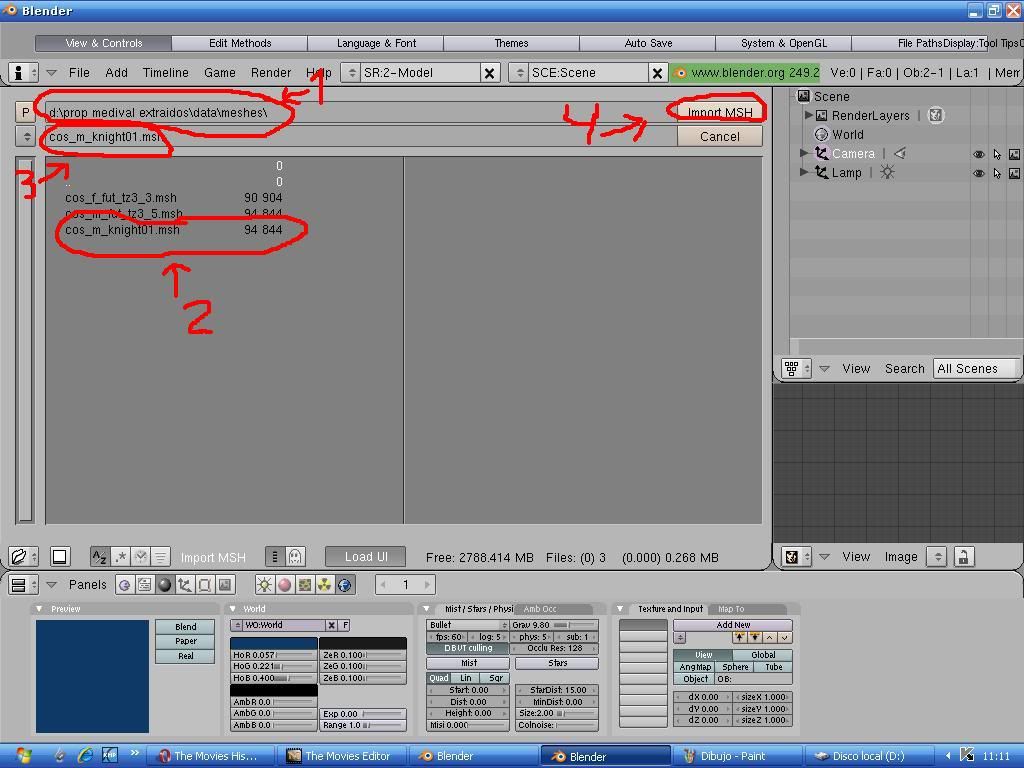Click the Cancel button
This screenshot has height=768, width=1024.
pyautogui.click(x=720, y=136)
